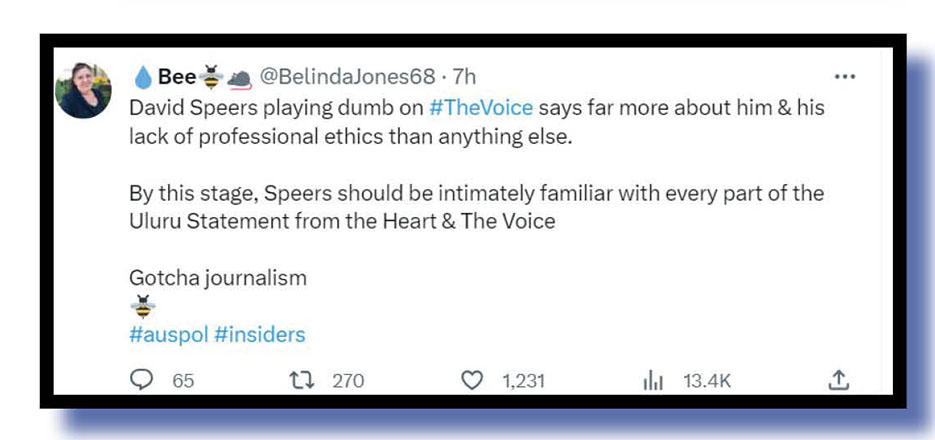Click the blue water droplet emoji
The height and width of the screenshot is (440, 935).
click(142, 77)
